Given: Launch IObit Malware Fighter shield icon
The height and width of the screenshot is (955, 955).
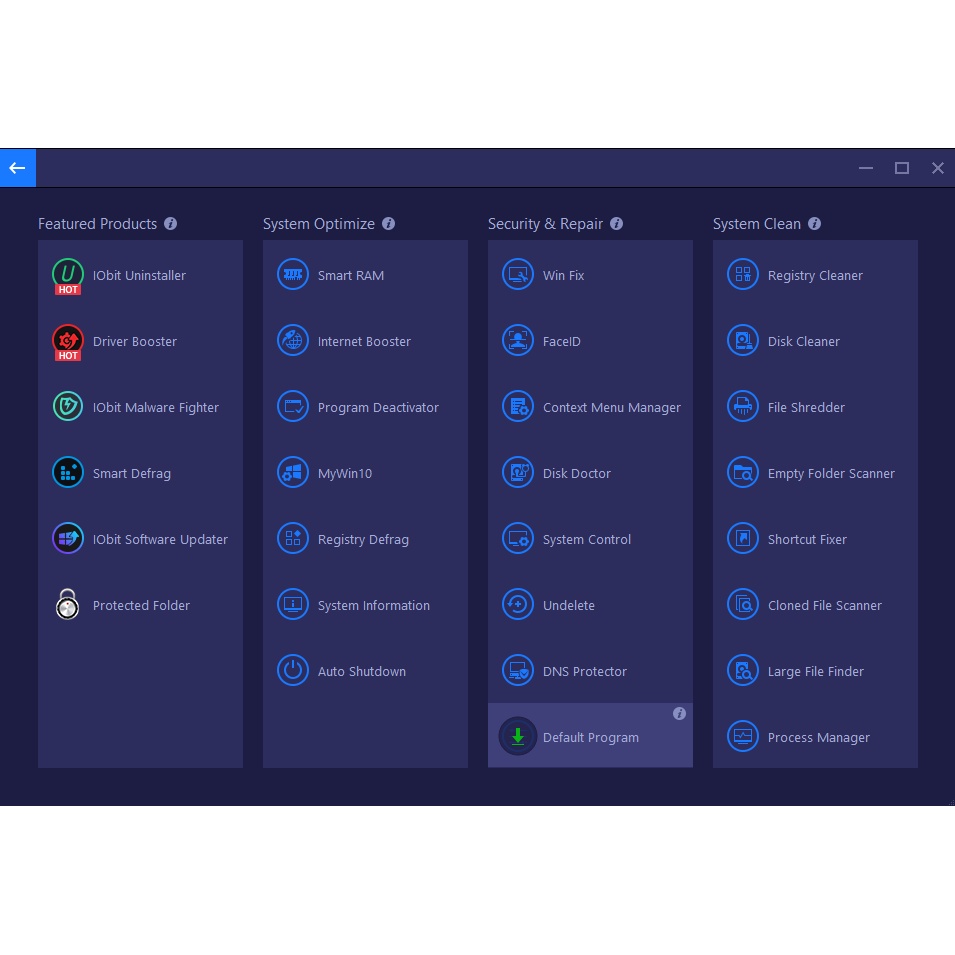Looking at the screenshot, I should tap(68, 407).
